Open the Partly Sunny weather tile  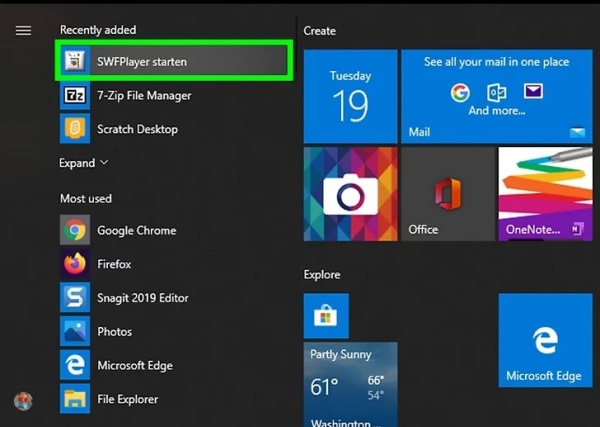pyautogui.click(x=350, y=385)
